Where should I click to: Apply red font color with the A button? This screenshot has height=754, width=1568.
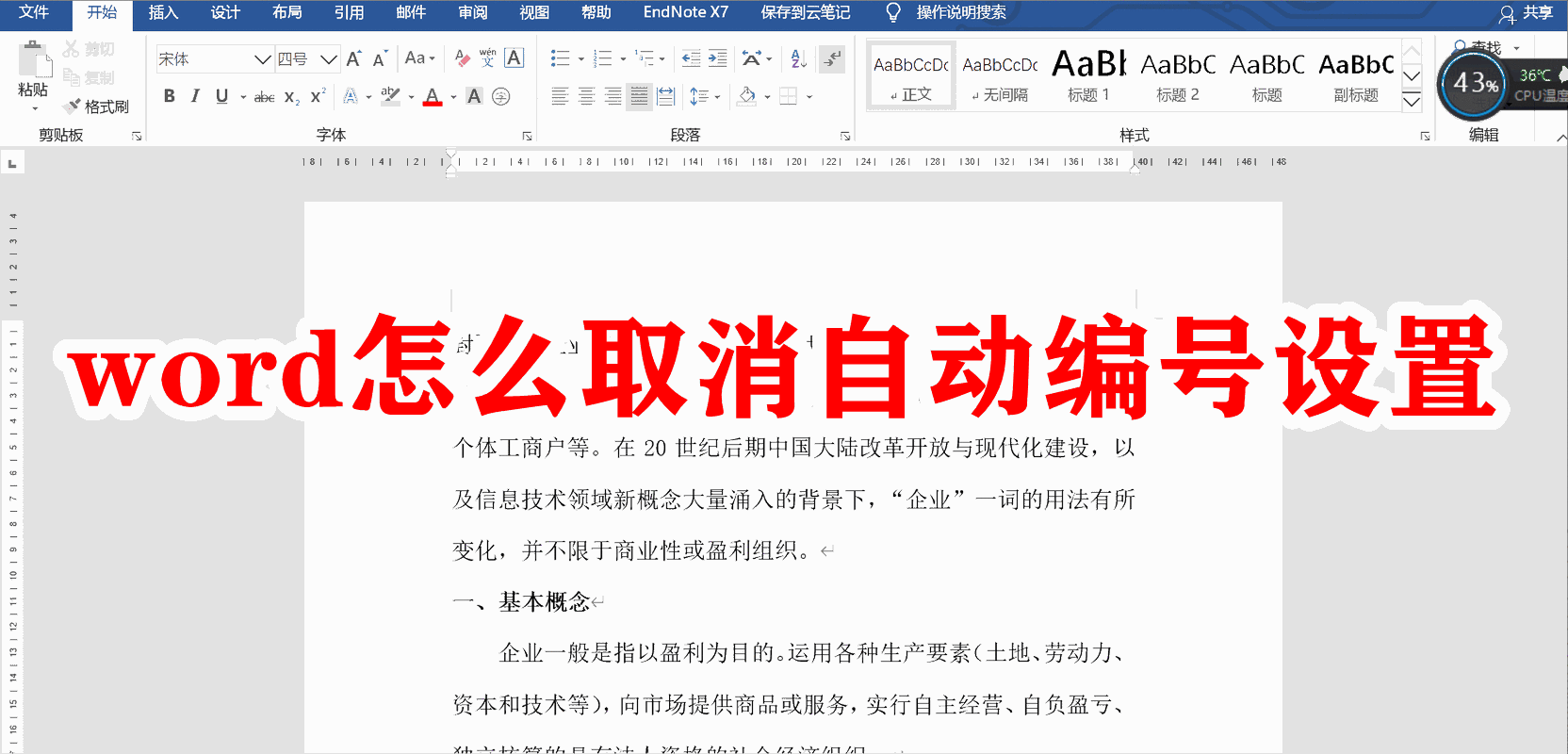(x=433, y=96)
